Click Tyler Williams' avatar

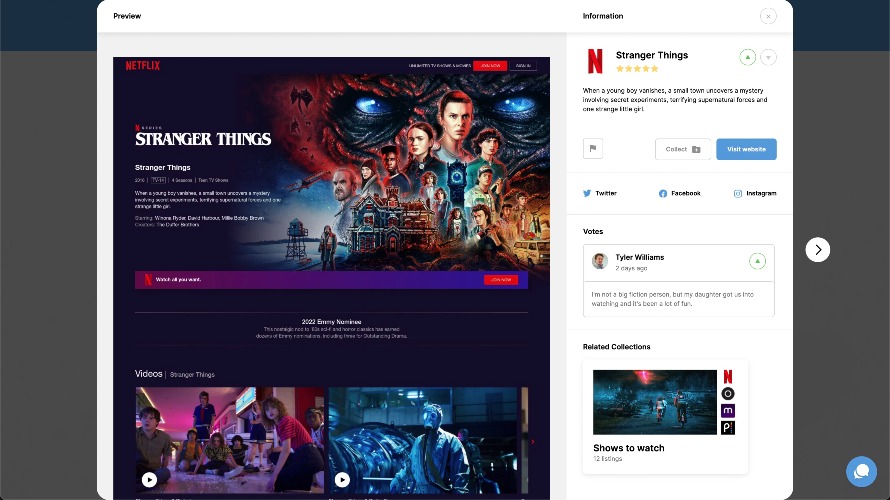pos(600,261)
